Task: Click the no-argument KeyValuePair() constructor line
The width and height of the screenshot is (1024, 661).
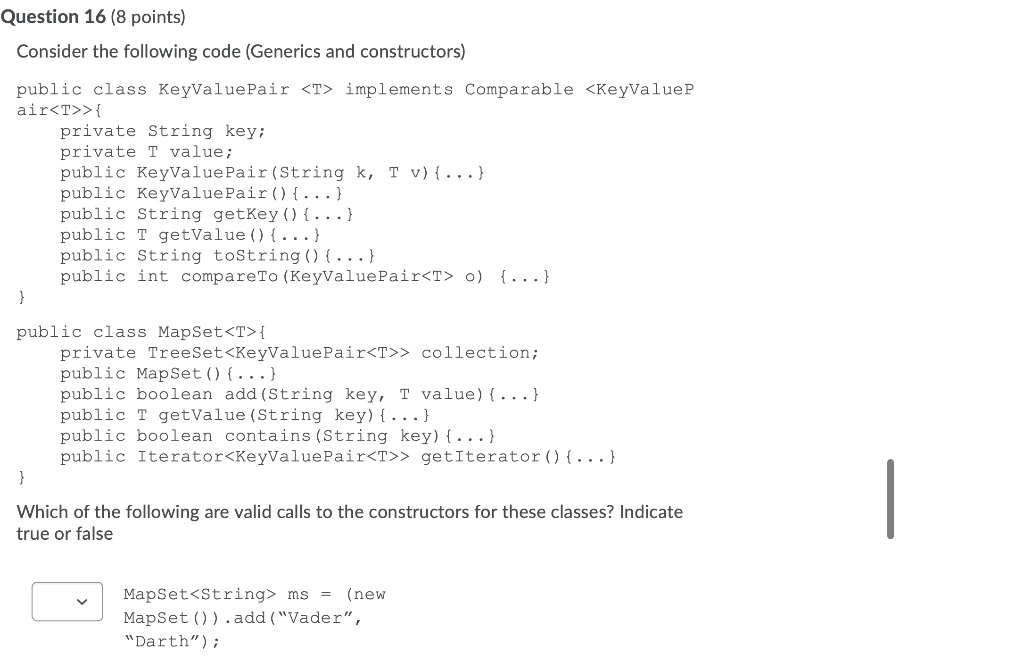Action: [x=201, y=194]
